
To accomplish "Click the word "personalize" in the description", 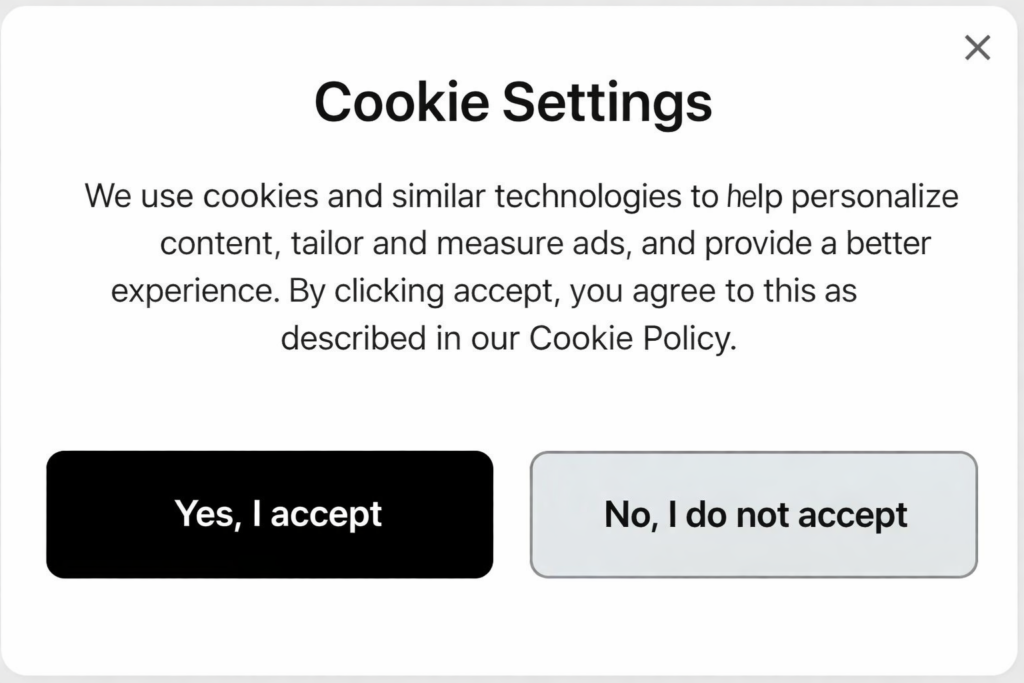I will pos(875,196).
